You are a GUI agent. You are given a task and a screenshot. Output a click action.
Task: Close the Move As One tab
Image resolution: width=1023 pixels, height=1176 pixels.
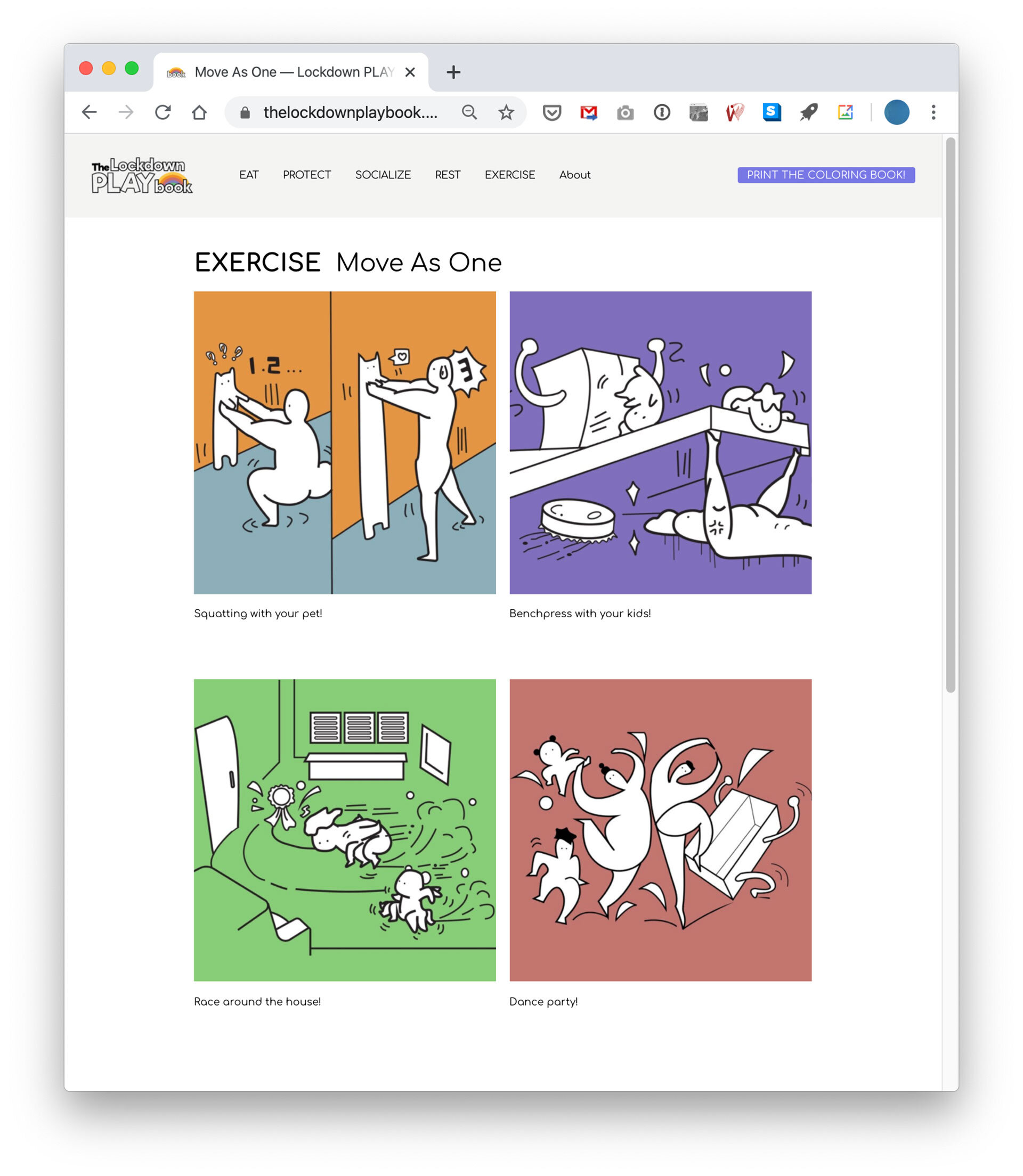click(410, 72)
